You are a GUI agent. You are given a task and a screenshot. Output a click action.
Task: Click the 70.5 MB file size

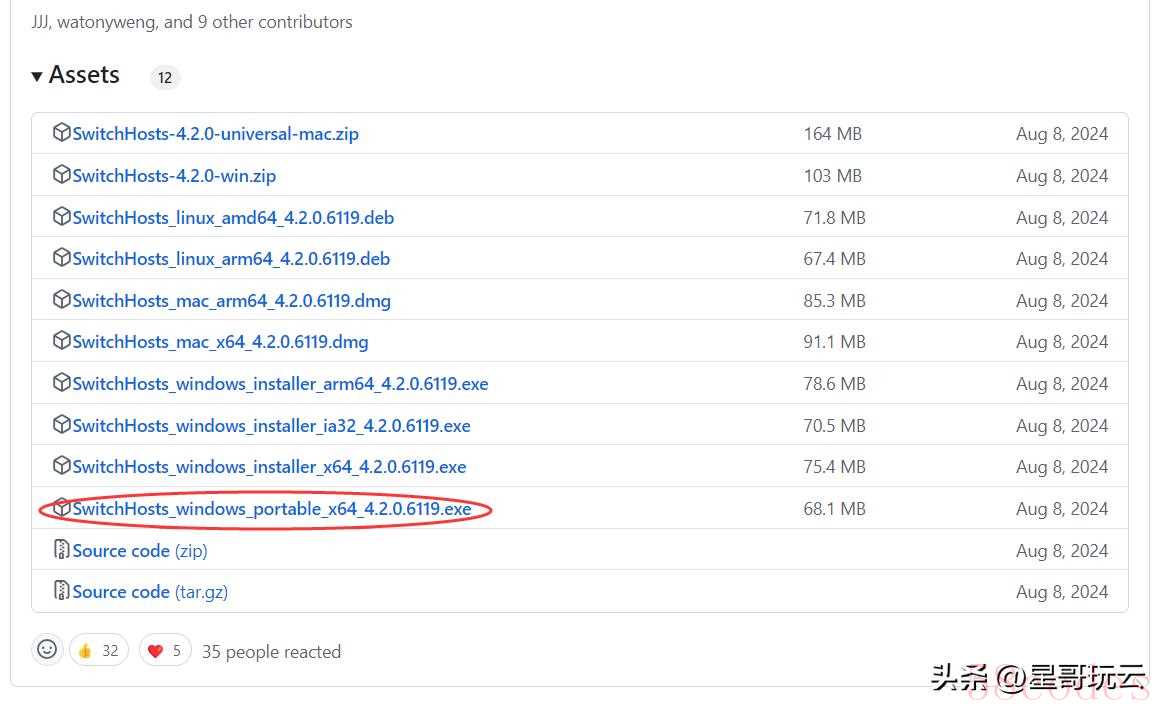[834, 425]
